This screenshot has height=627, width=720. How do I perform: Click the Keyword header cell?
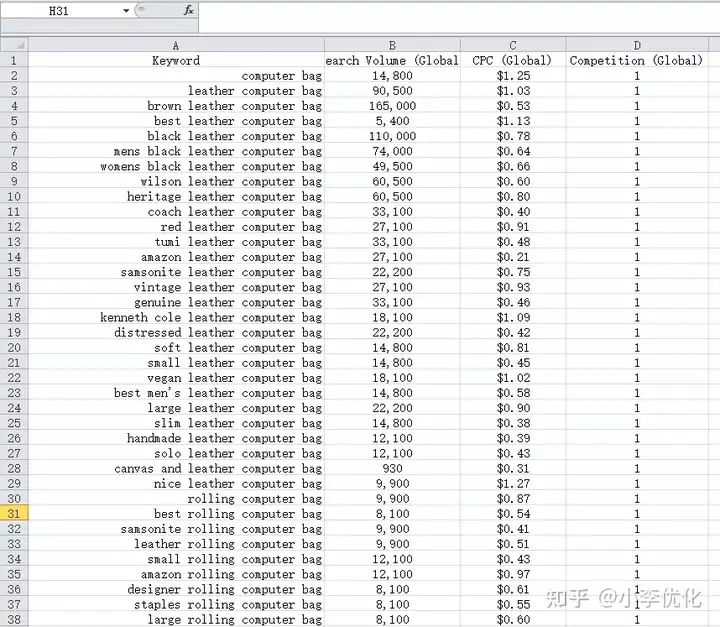click(176, 60)
